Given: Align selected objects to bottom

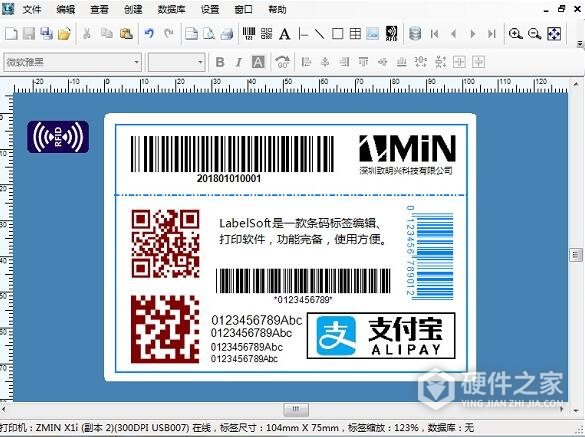Looking at the screenshot, I should pos(401,62).
